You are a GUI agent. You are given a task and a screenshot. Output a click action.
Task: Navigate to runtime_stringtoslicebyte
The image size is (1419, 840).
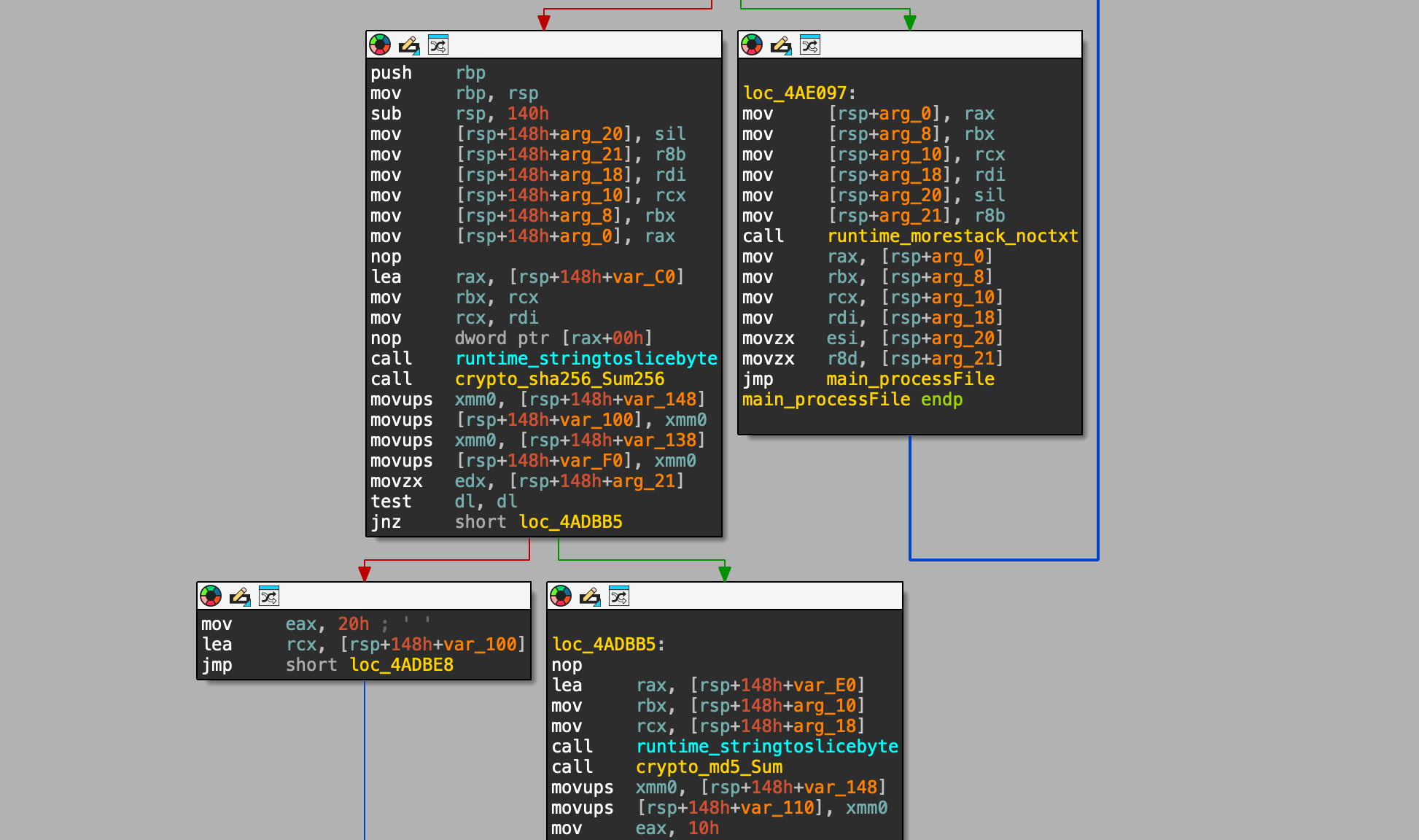[585, 358]
